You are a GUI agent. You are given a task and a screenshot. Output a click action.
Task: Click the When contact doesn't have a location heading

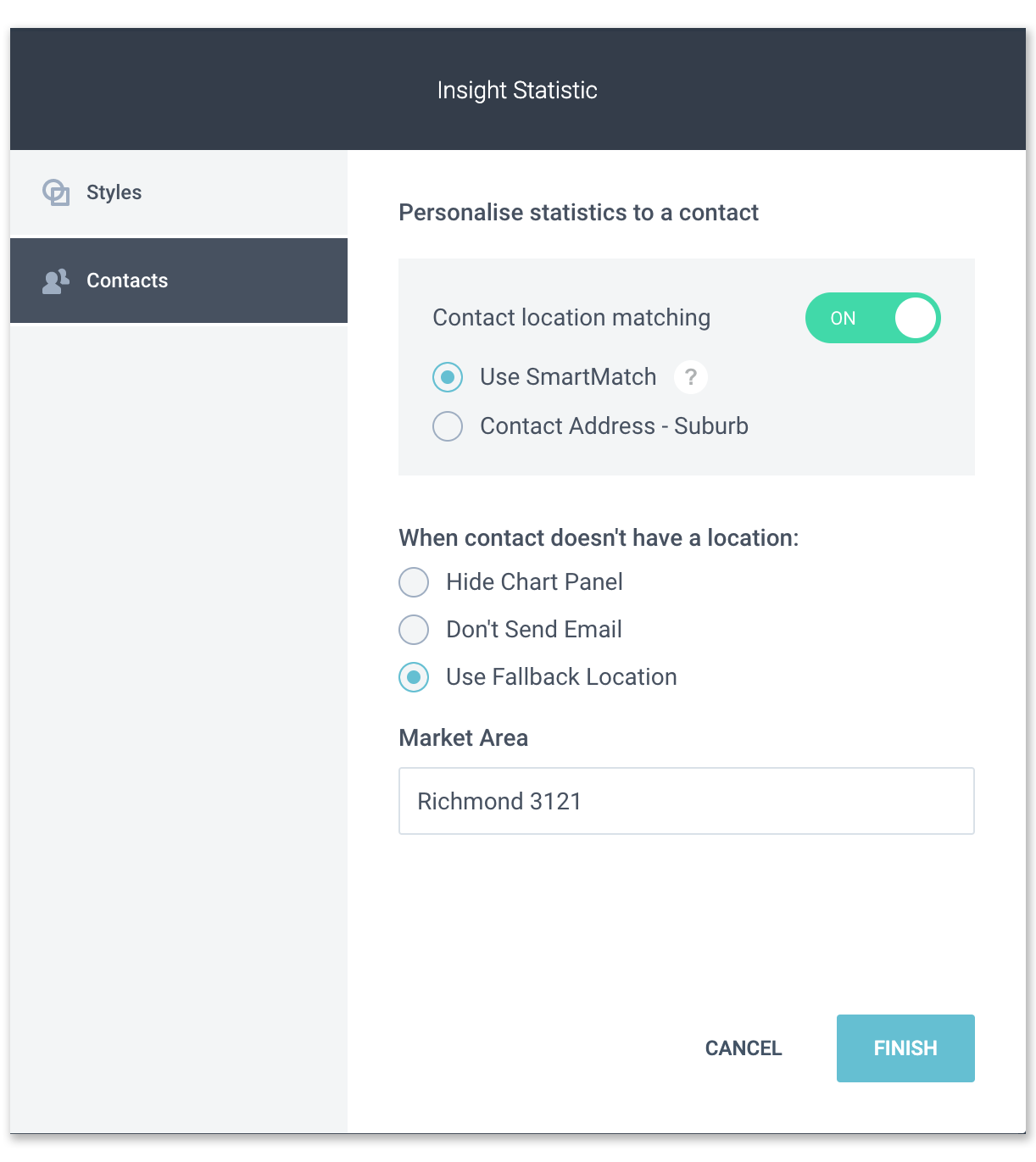point(599,538)
